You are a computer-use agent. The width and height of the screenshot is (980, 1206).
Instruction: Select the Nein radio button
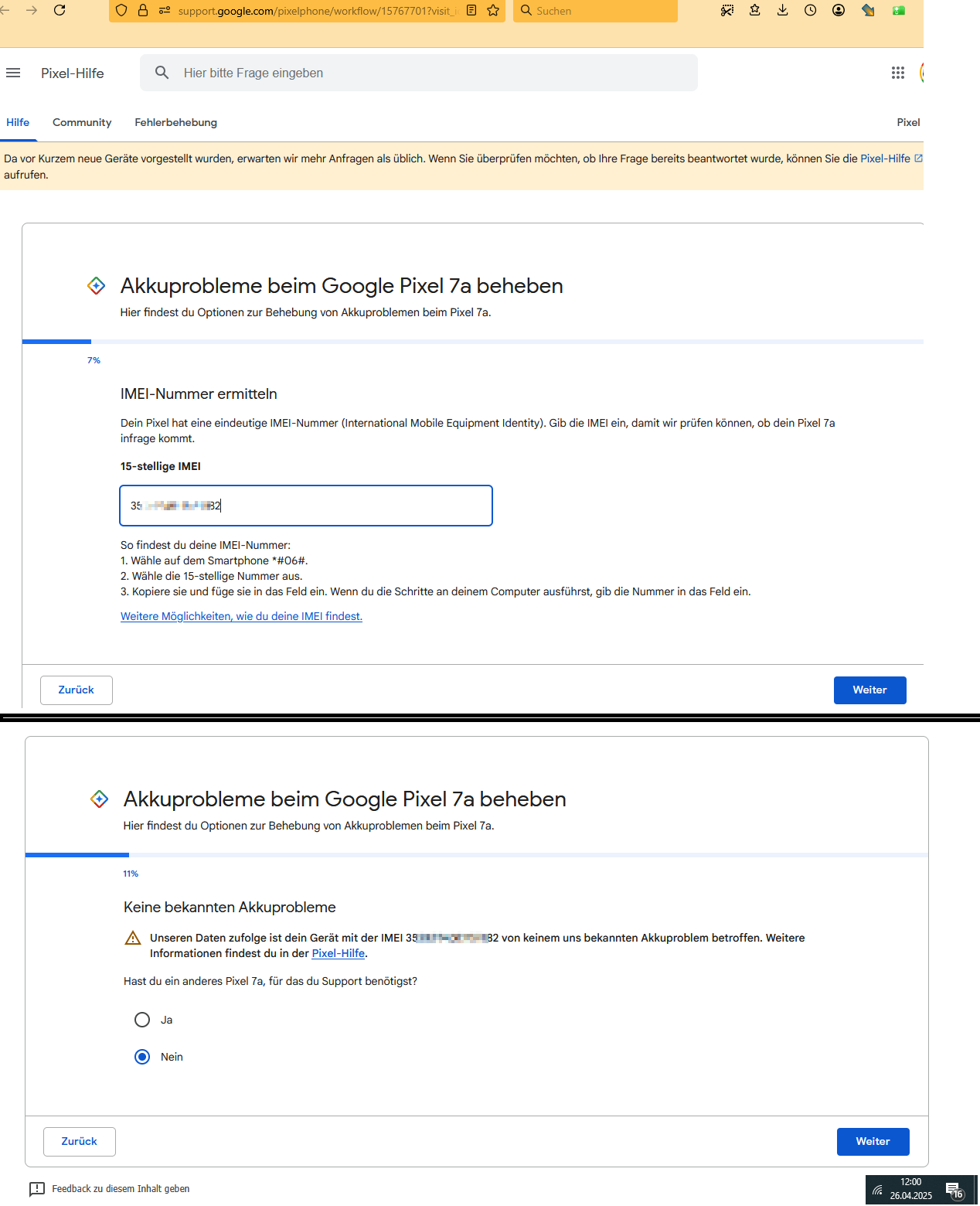(142, 1057)
